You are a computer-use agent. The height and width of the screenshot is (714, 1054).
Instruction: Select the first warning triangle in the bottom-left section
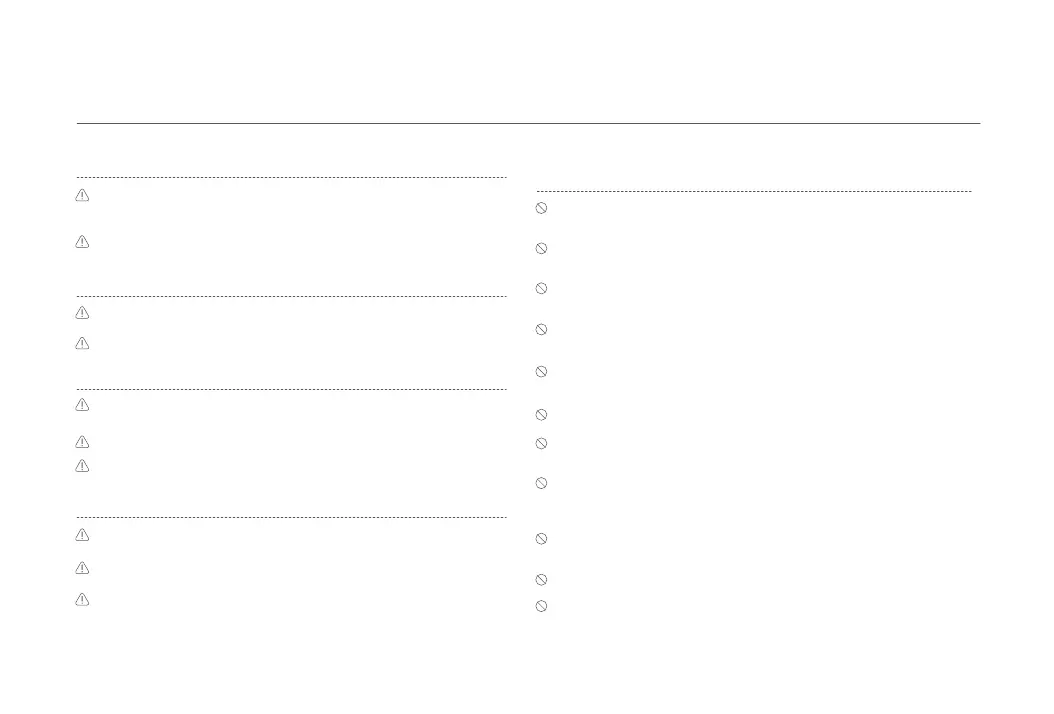click(x=83, y=535)
